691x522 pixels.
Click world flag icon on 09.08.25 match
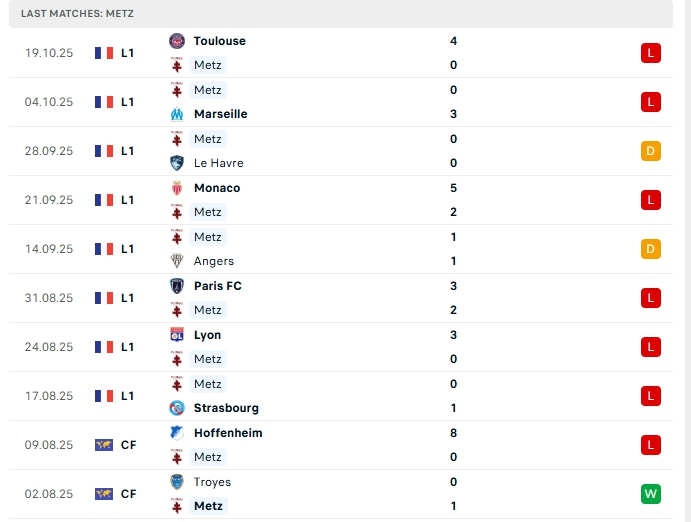(x=104, y=445)
